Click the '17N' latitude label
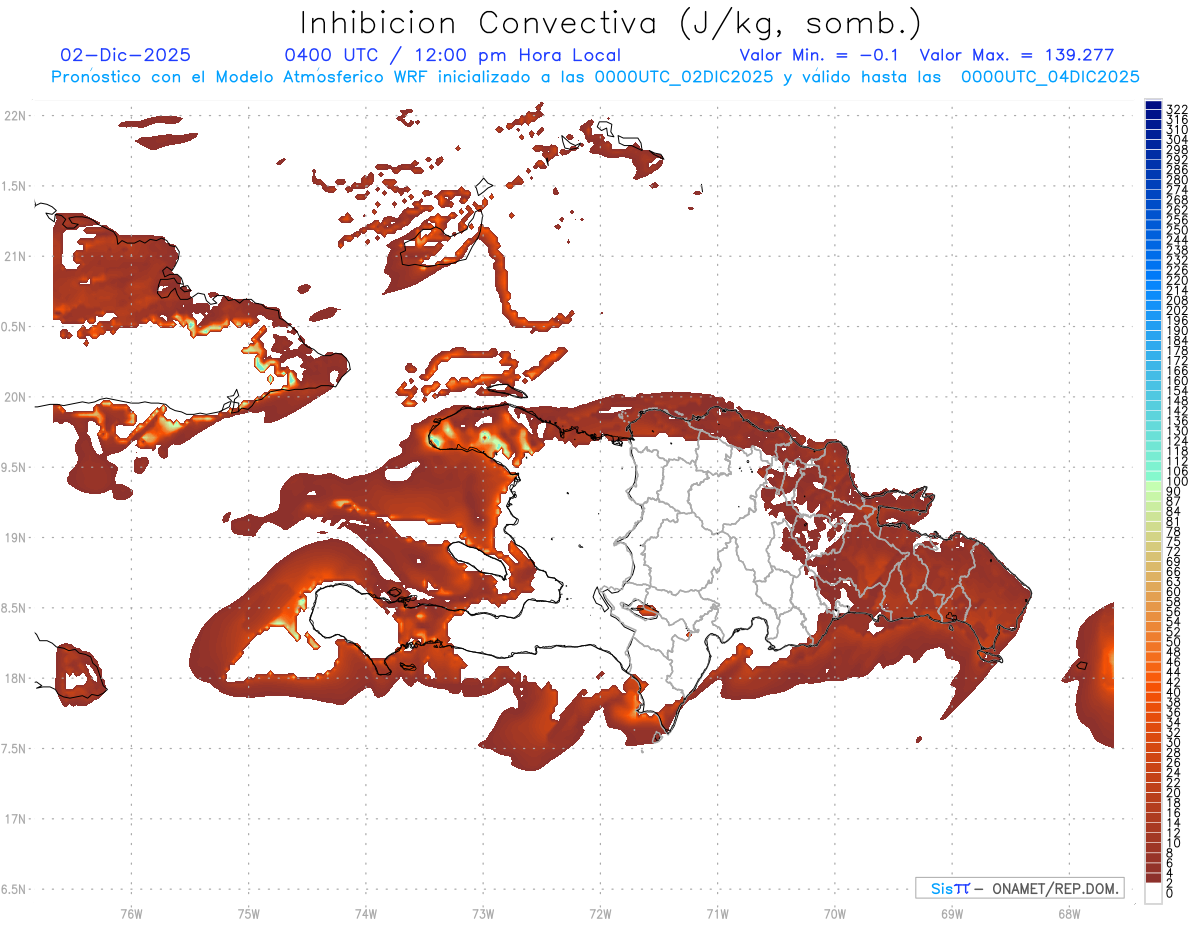This screenshot has height=927, width=1200. (14, 819)
